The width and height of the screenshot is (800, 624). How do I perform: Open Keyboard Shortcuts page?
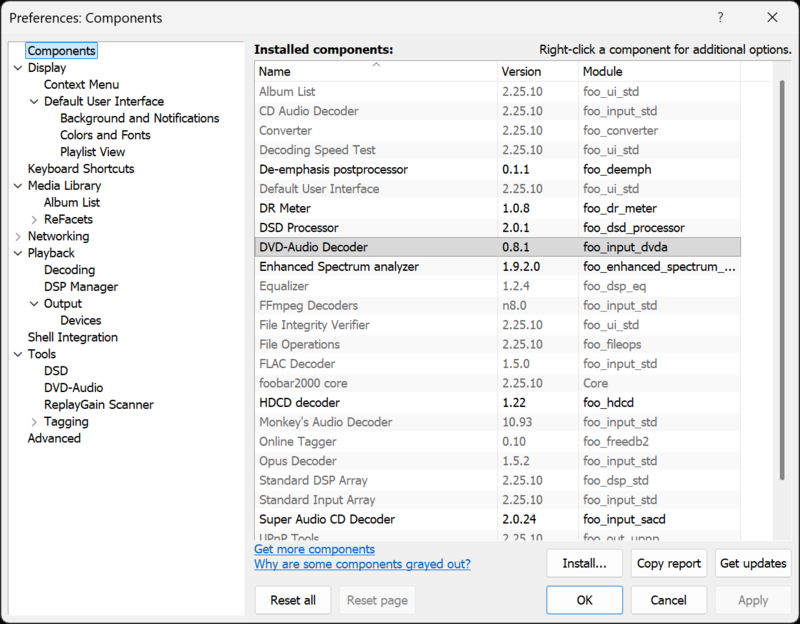pos(81,169)
